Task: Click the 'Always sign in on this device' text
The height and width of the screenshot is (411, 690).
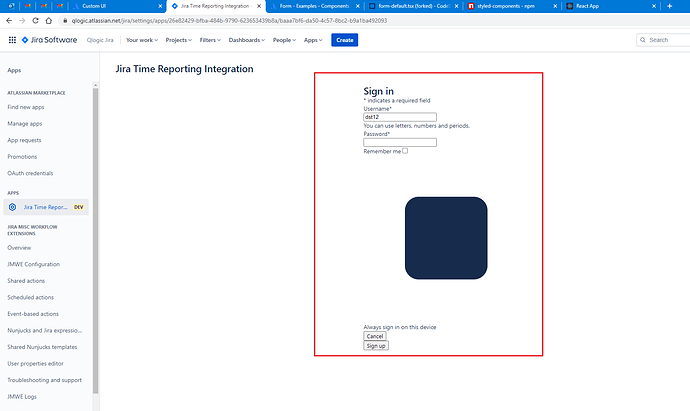Action: tap(400, 327)
